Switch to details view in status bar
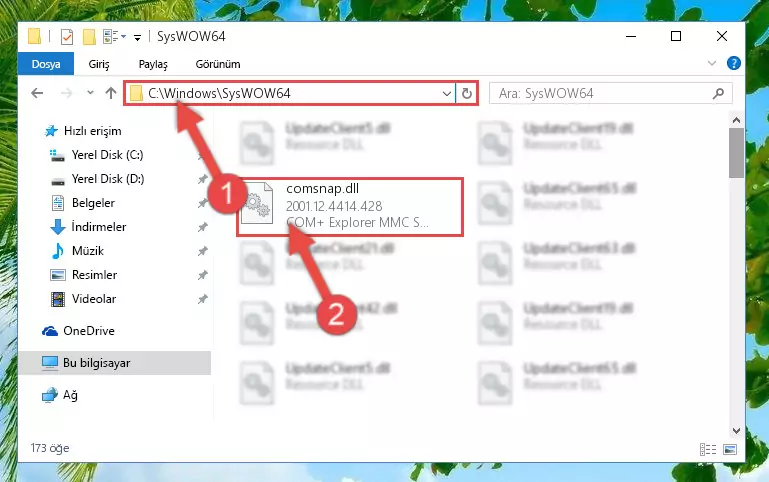This screenshot has width=769, height=482. (708, 449)
